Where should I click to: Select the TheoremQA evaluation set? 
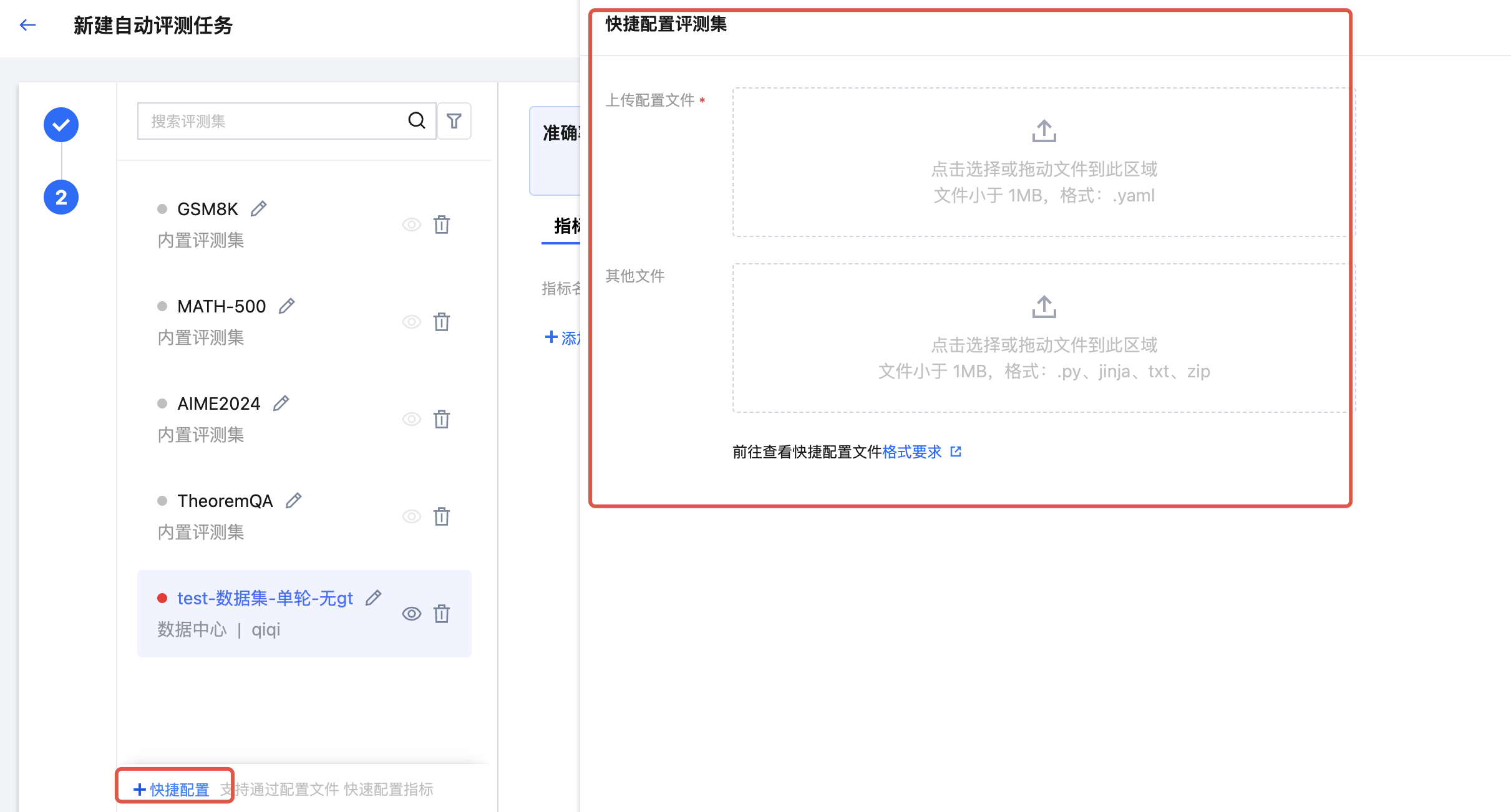click(x=225, y=501)
